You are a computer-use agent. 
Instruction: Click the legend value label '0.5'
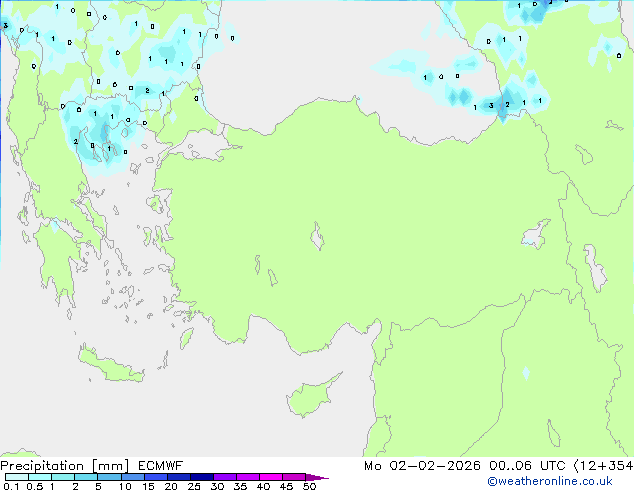coord(35,486)
